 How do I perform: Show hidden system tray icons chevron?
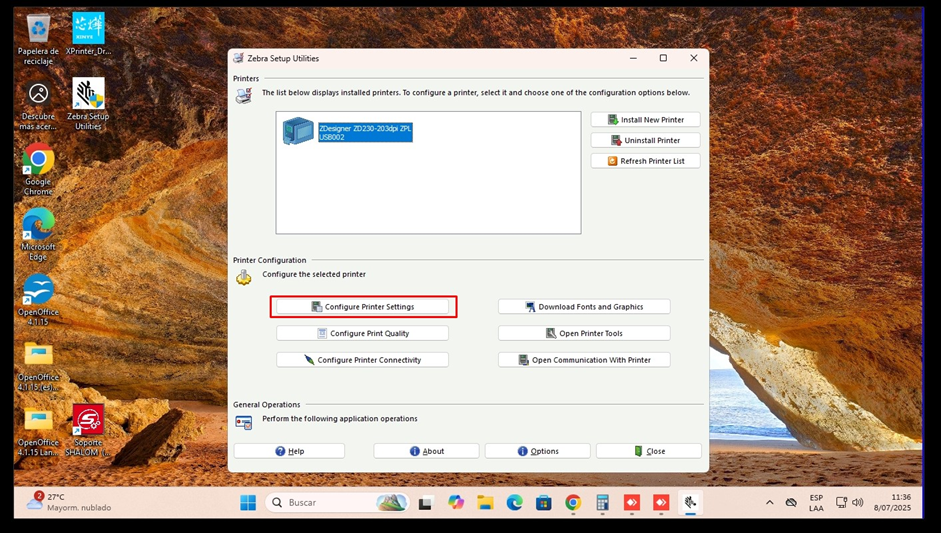769,503
